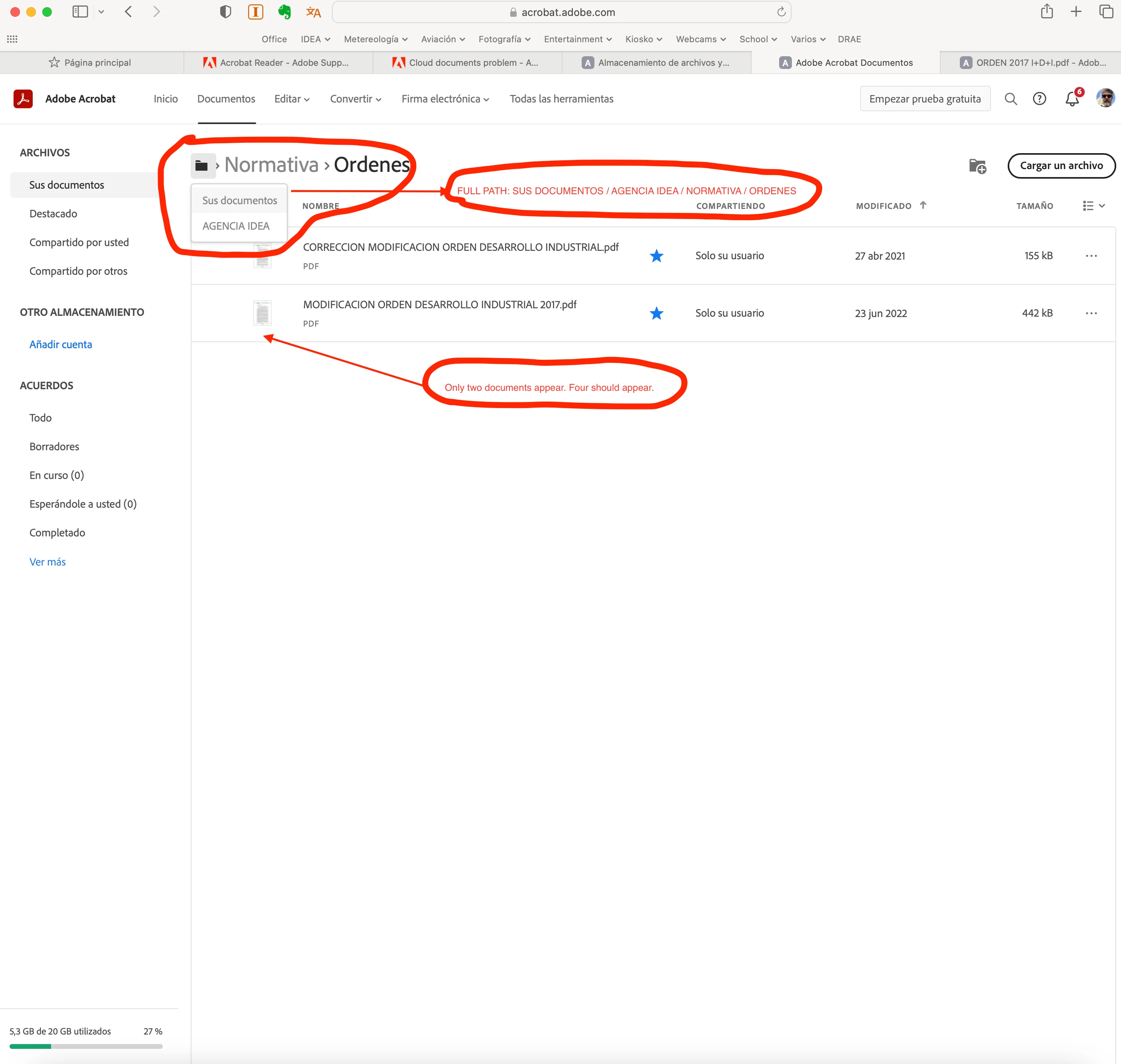
Task: Expand the Editar dropdown menu
Action: 292,99
